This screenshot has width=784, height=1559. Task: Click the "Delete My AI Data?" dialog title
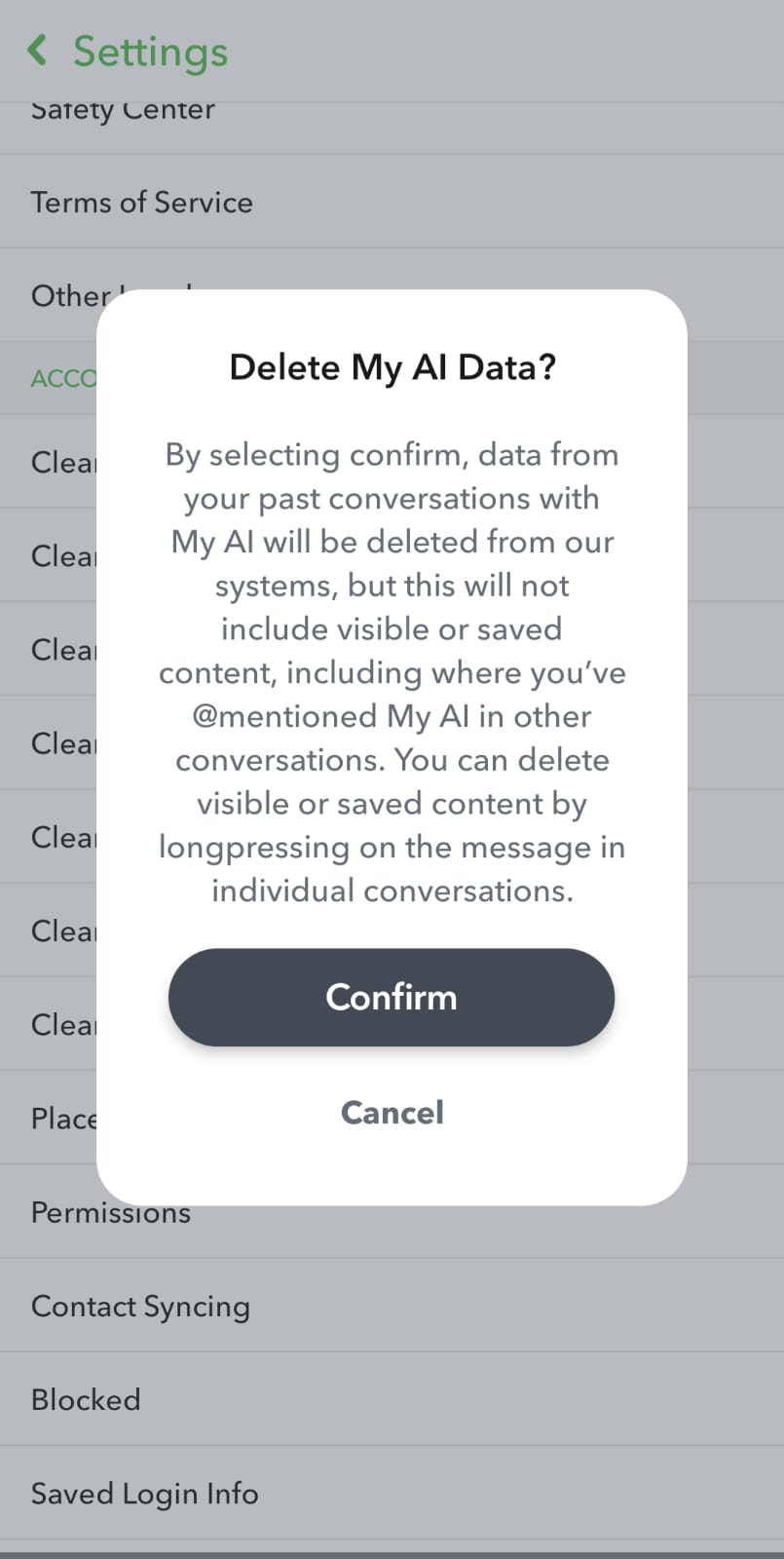[x=392, y=367]
